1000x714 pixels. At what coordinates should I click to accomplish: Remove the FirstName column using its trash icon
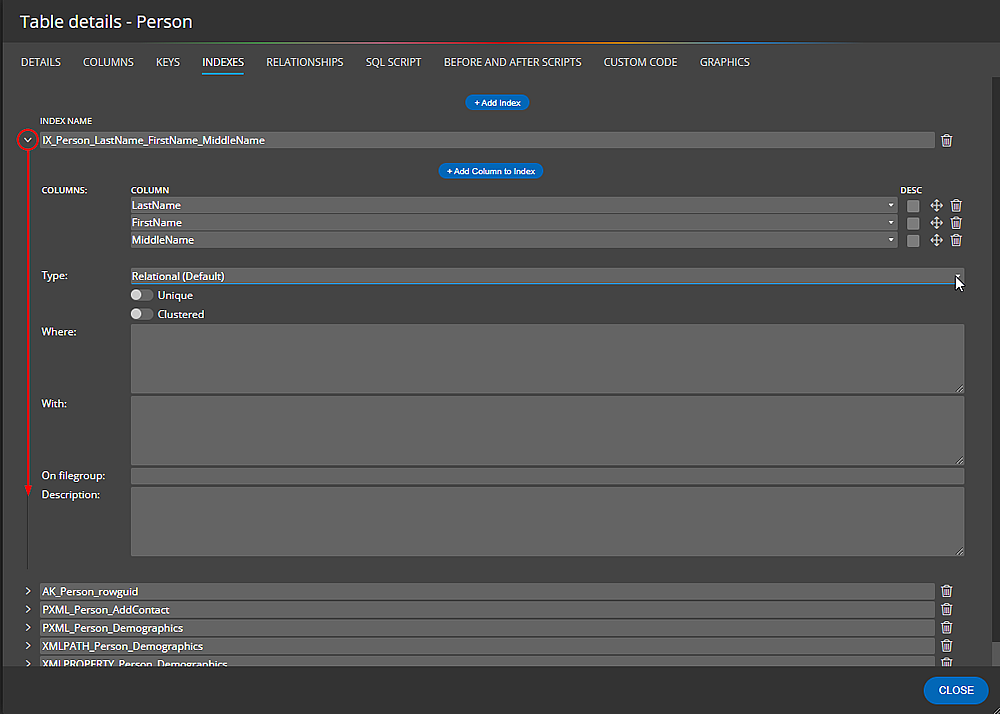pos(956,222)
